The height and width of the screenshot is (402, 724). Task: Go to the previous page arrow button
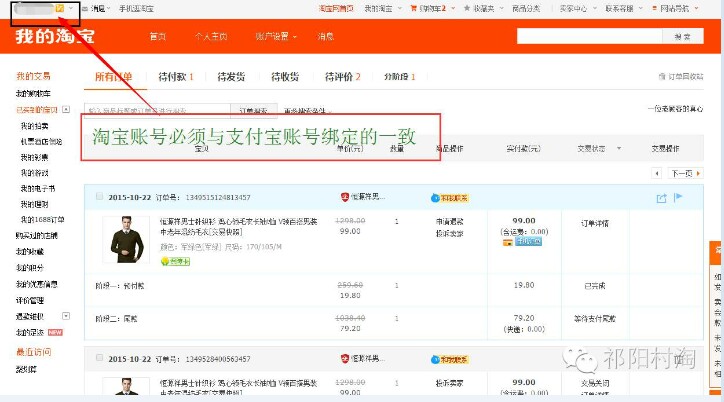coord(657,174)
